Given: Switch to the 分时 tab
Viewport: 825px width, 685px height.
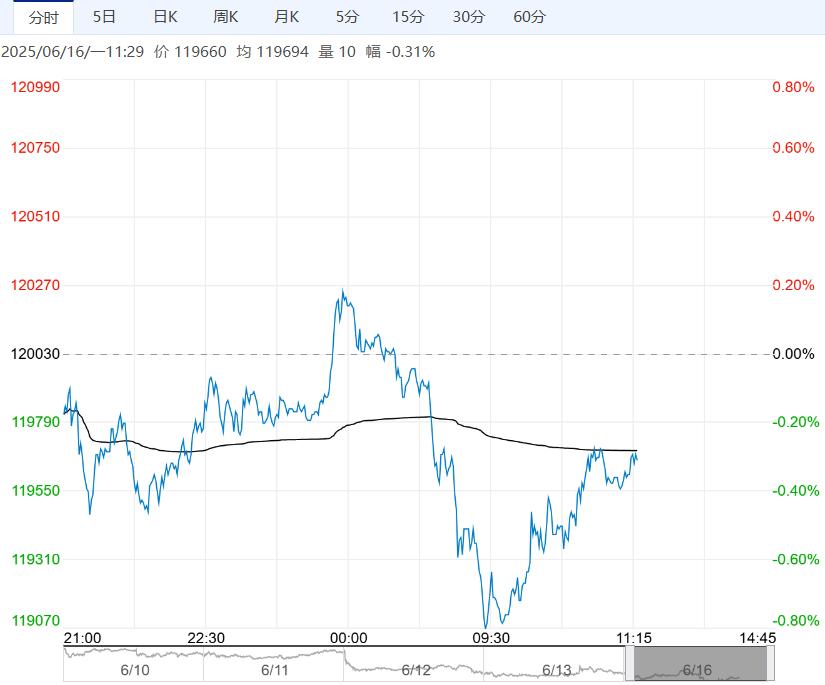Looking at the screenshot, I should point(43,17).
